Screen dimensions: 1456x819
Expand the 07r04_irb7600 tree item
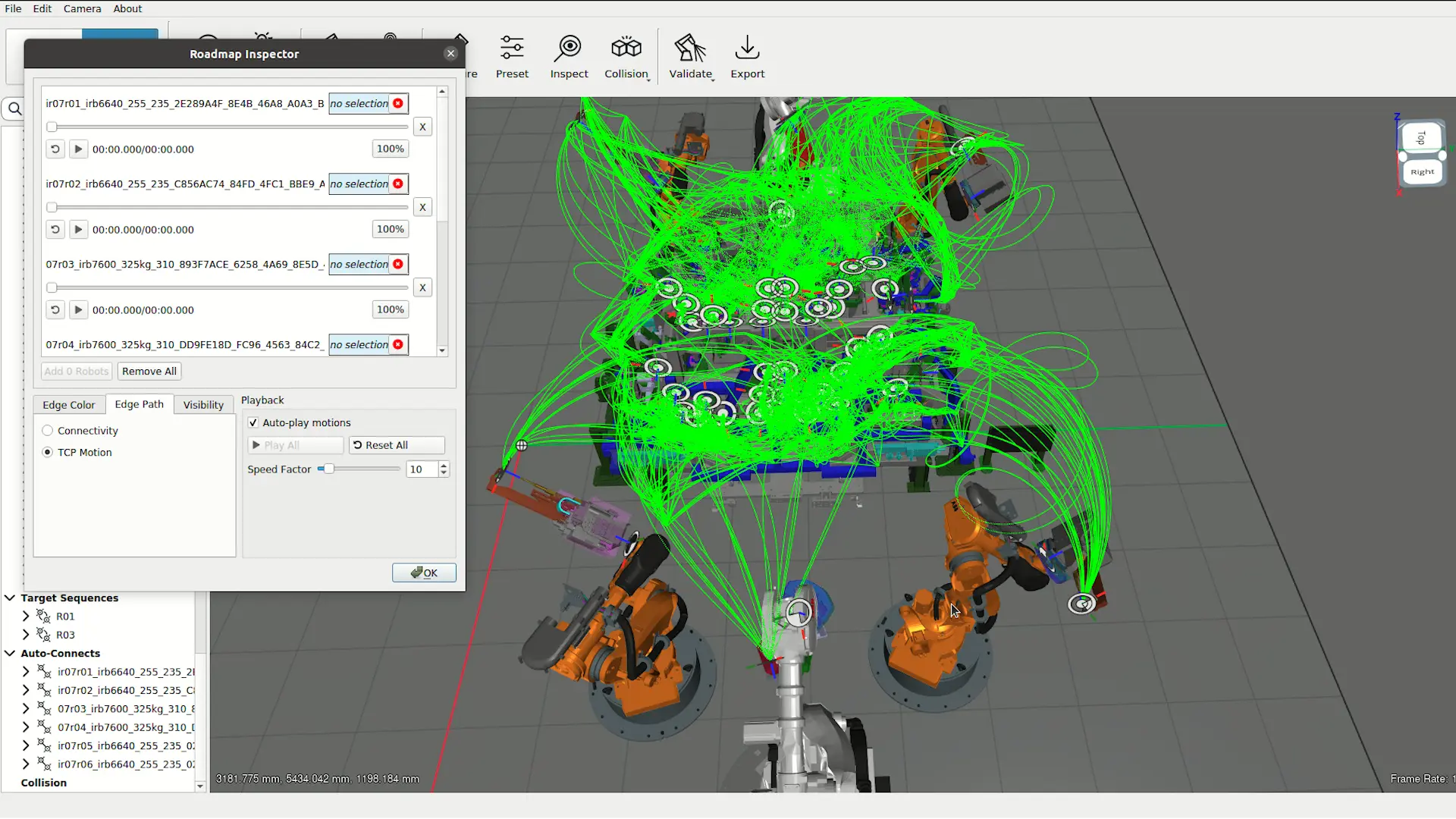point(26,727)
